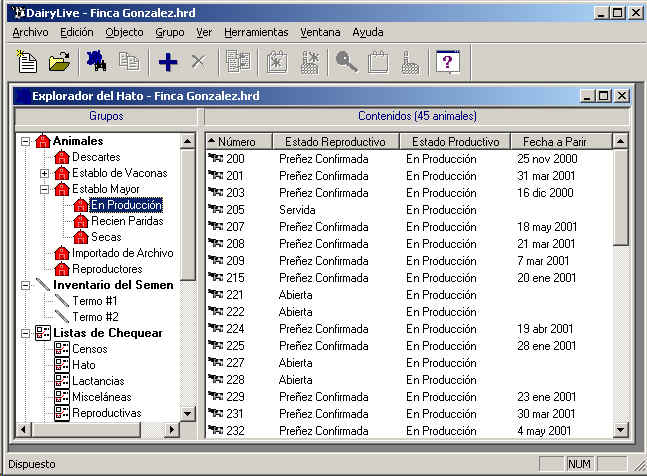Viewport: 647px width, 476px height.
Task: Open the Herramientas menu
Action: tap(256, 32)
